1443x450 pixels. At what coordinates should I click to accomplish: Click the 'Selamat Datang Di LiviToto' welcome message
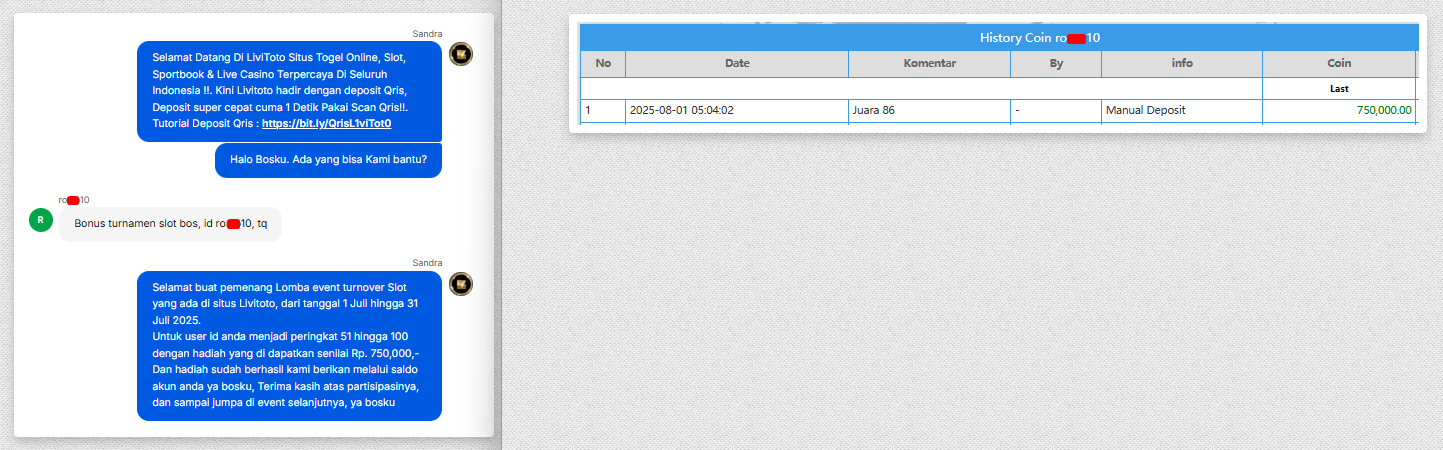click(289, 91)
